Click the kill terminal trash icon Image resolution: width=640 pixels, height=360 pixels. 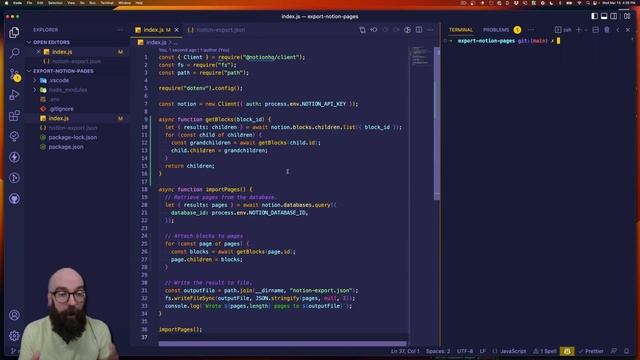607,30
